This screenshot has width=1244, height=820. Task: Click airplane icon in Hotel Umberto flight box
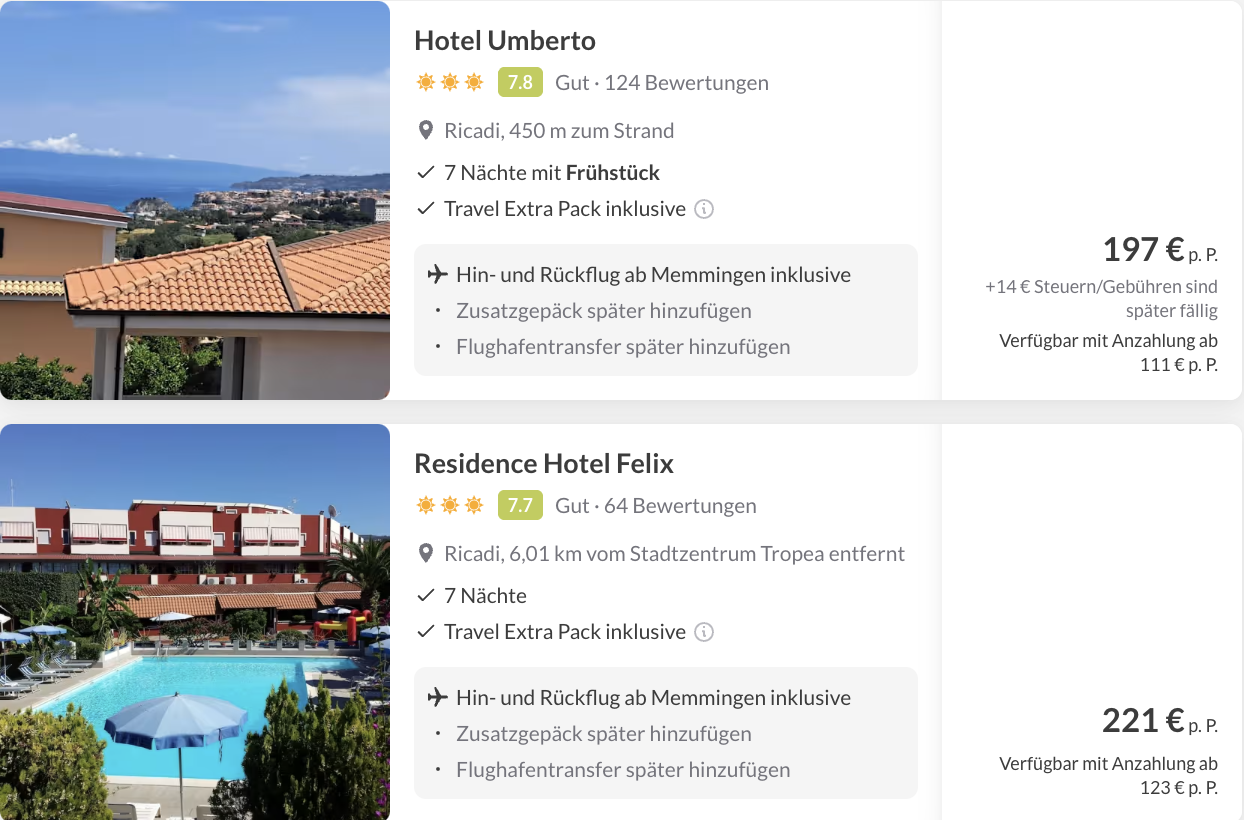pyautogui.click(x=437, y=275)
